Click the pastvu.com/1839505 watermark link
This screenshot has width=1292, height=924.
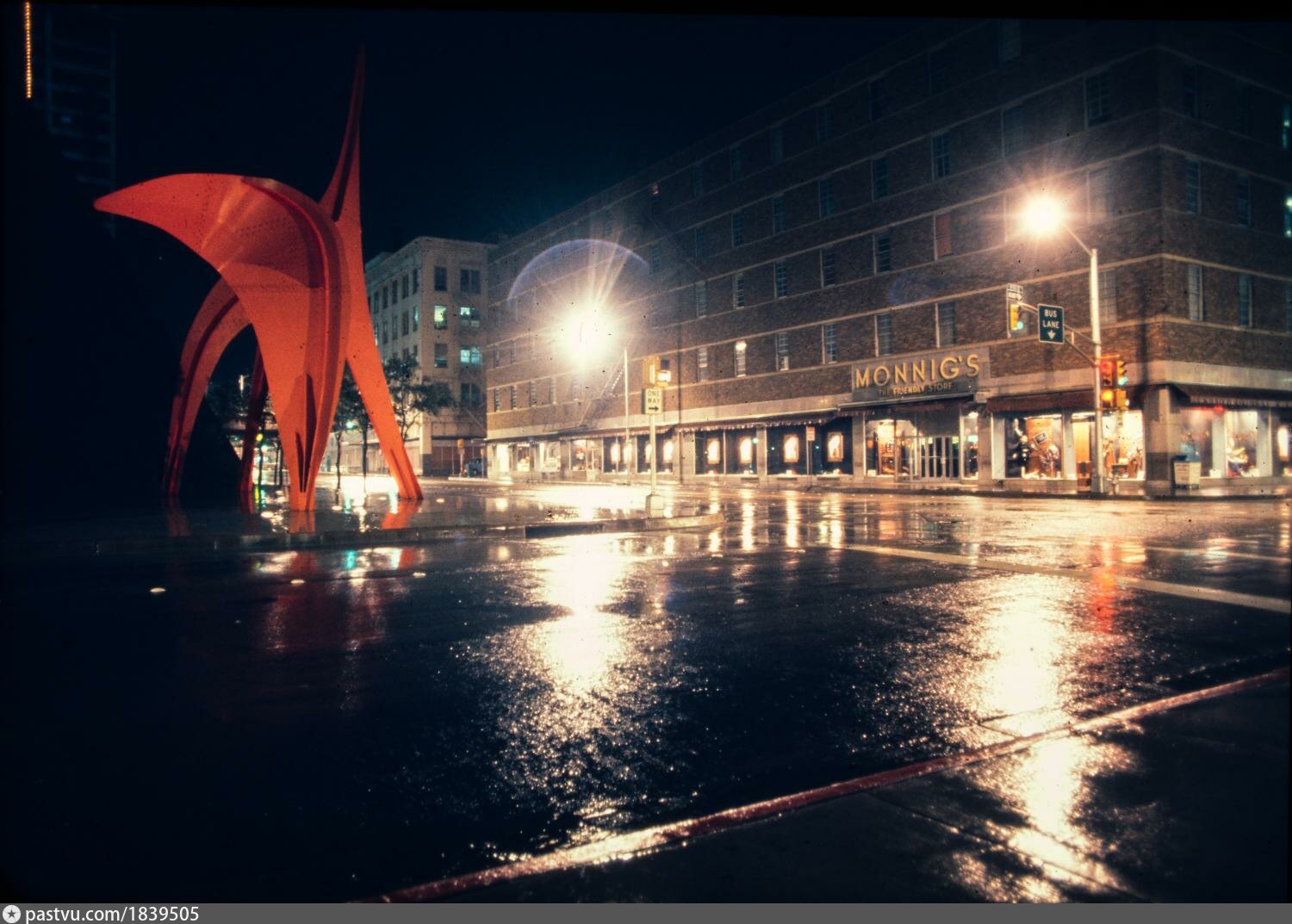[112, 914]
